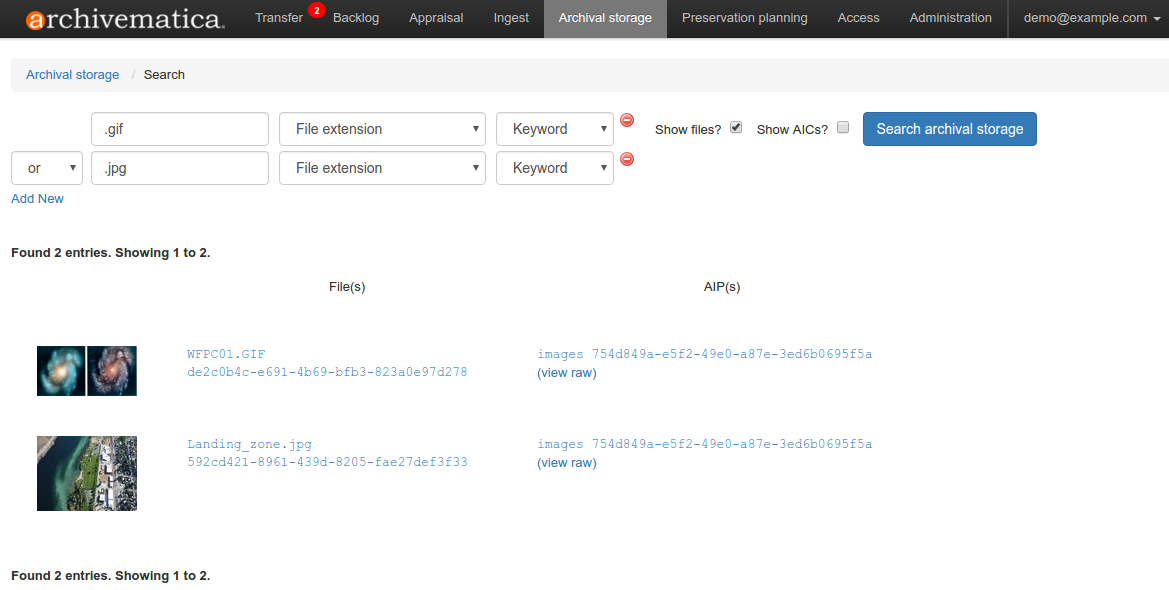Remove the .gif search criterion row
The width and height of the screenshot is (1169, 590).
pyautogui.click(x=627, y=120)
